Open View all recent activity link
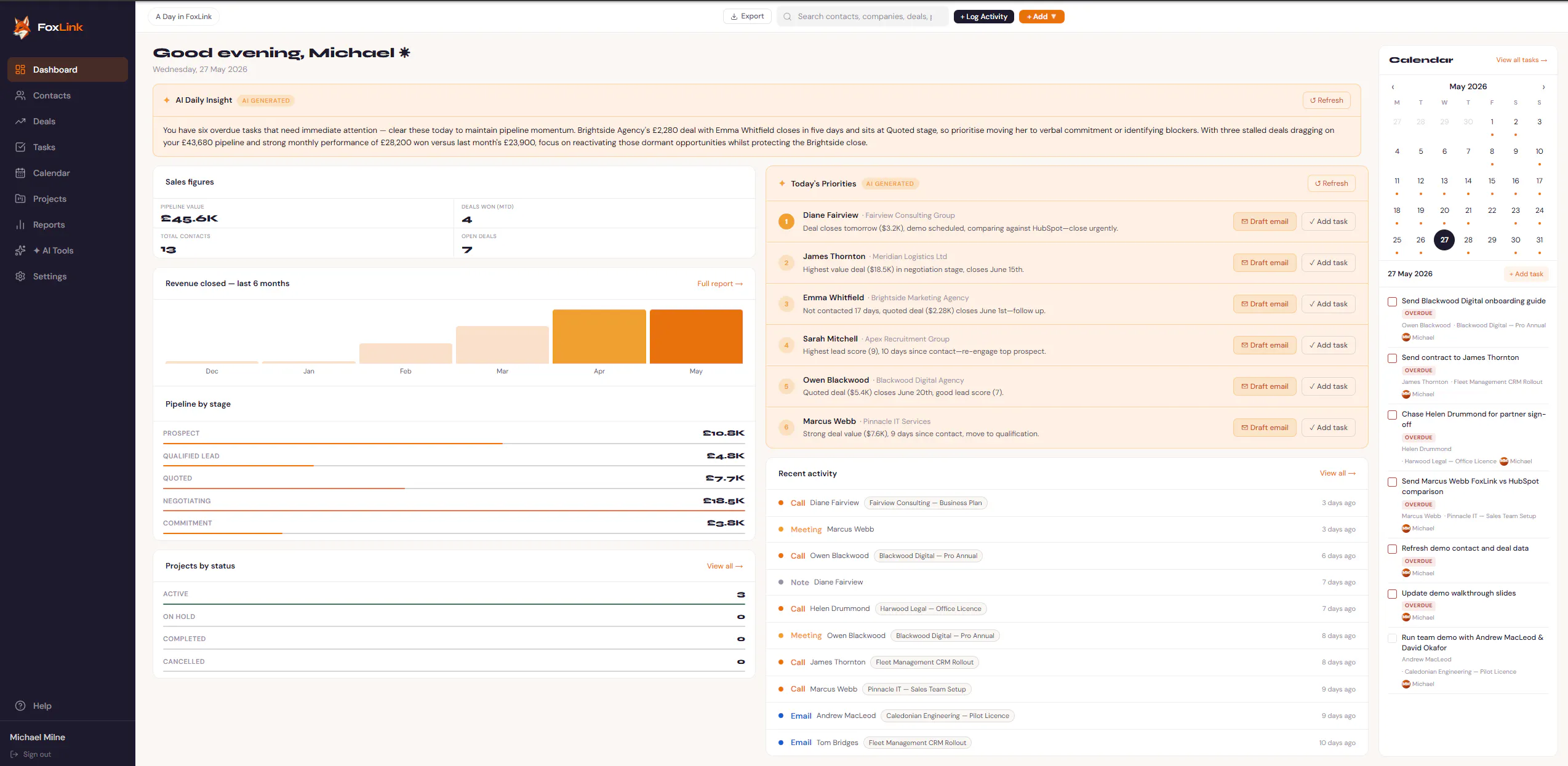The height and width of the screenshot is (766, 1568). pyautogui.click(x=1337, y=473)
